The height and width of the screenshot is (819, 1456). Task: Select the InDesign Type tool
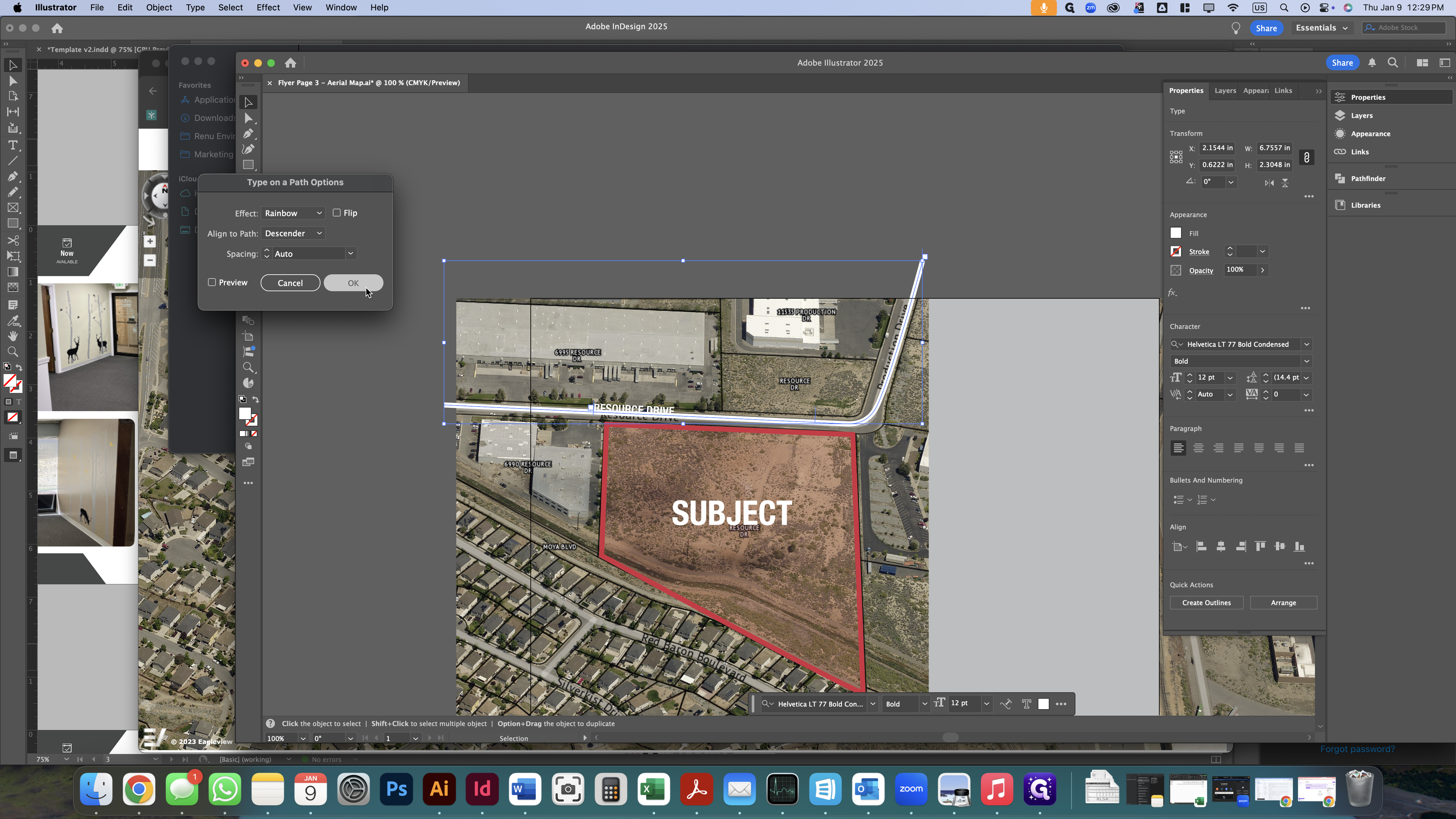pos(13,145)
